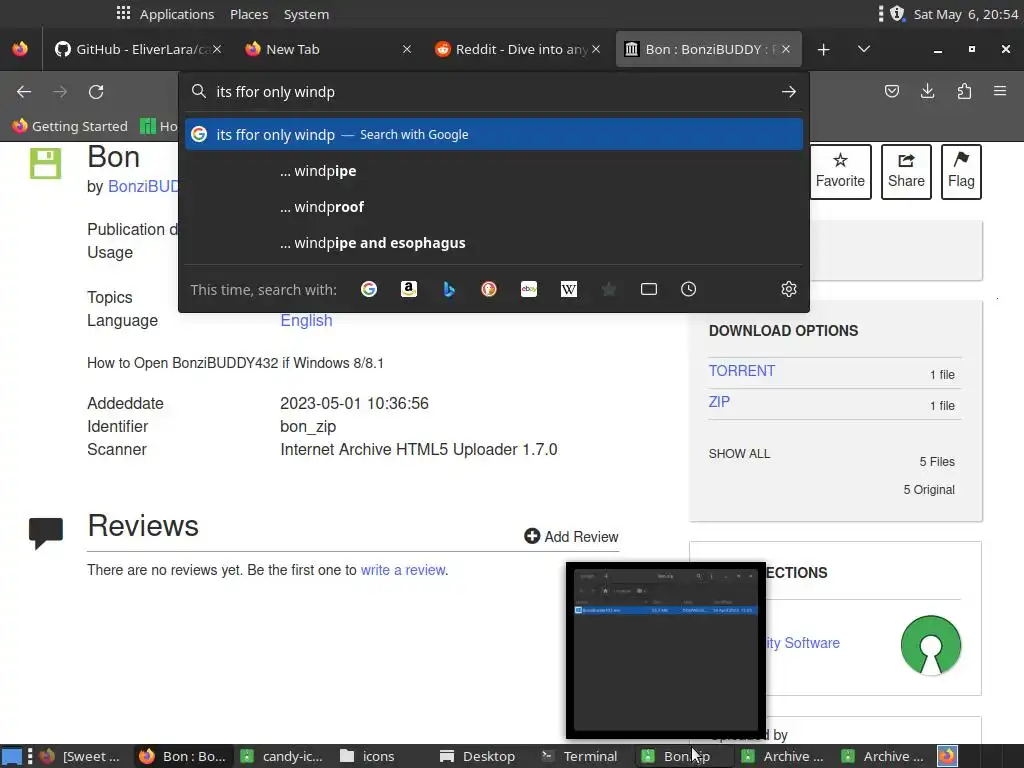Click the Share button

(906, 171)
